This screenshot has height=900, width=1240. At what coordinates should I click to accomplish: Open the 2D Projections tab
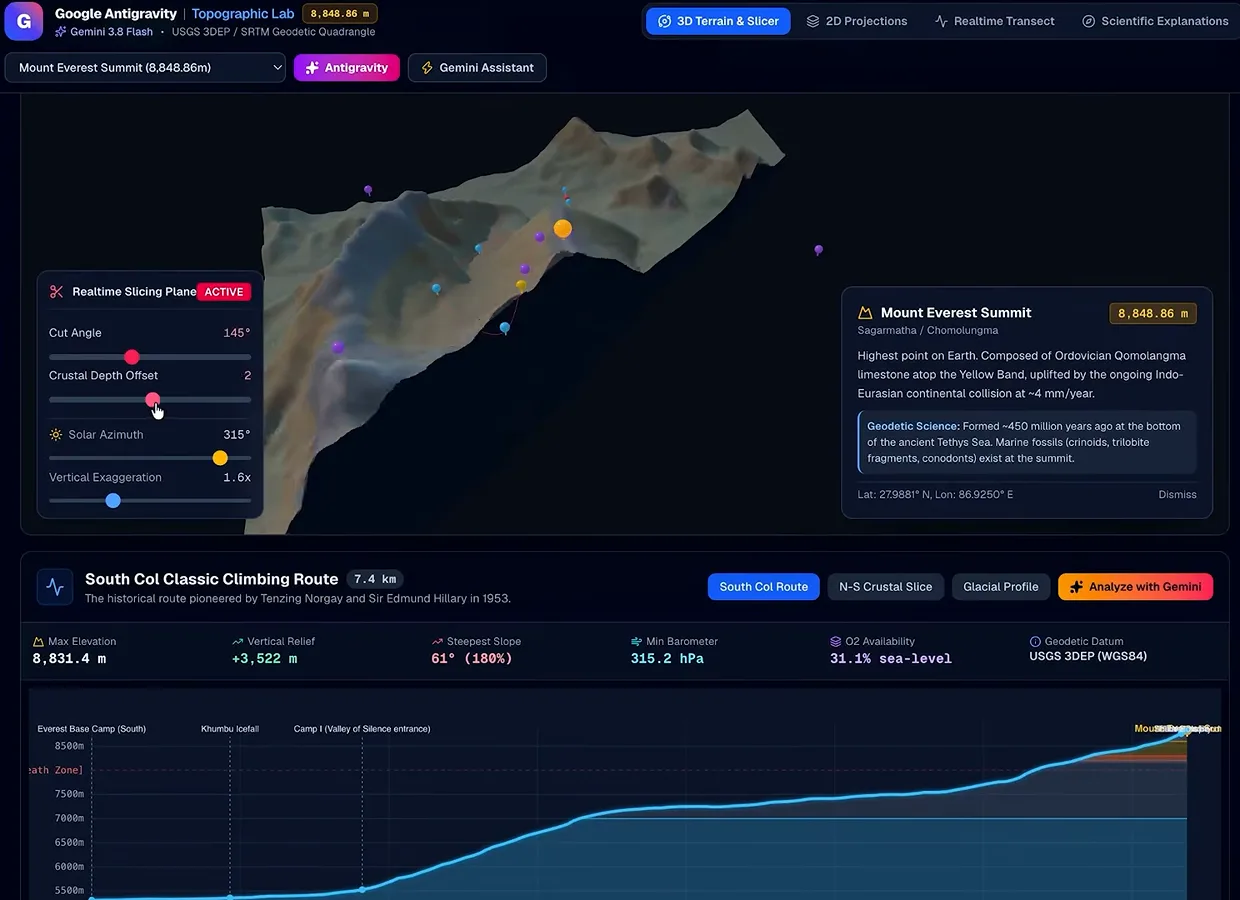857,21
